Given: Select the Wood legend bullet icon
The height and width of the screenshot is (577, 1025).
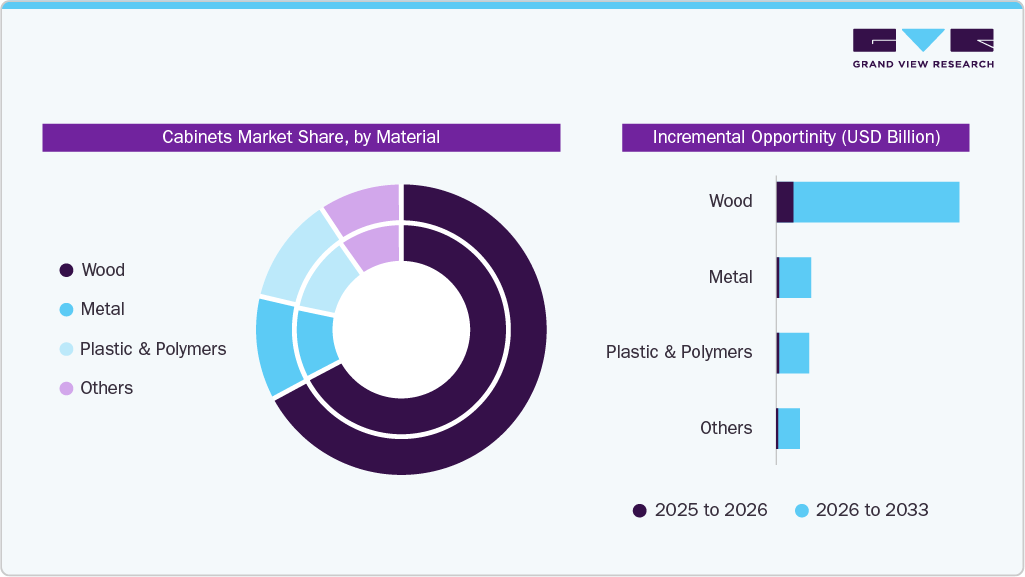Looking at the screenshot, I should point(65,270).
